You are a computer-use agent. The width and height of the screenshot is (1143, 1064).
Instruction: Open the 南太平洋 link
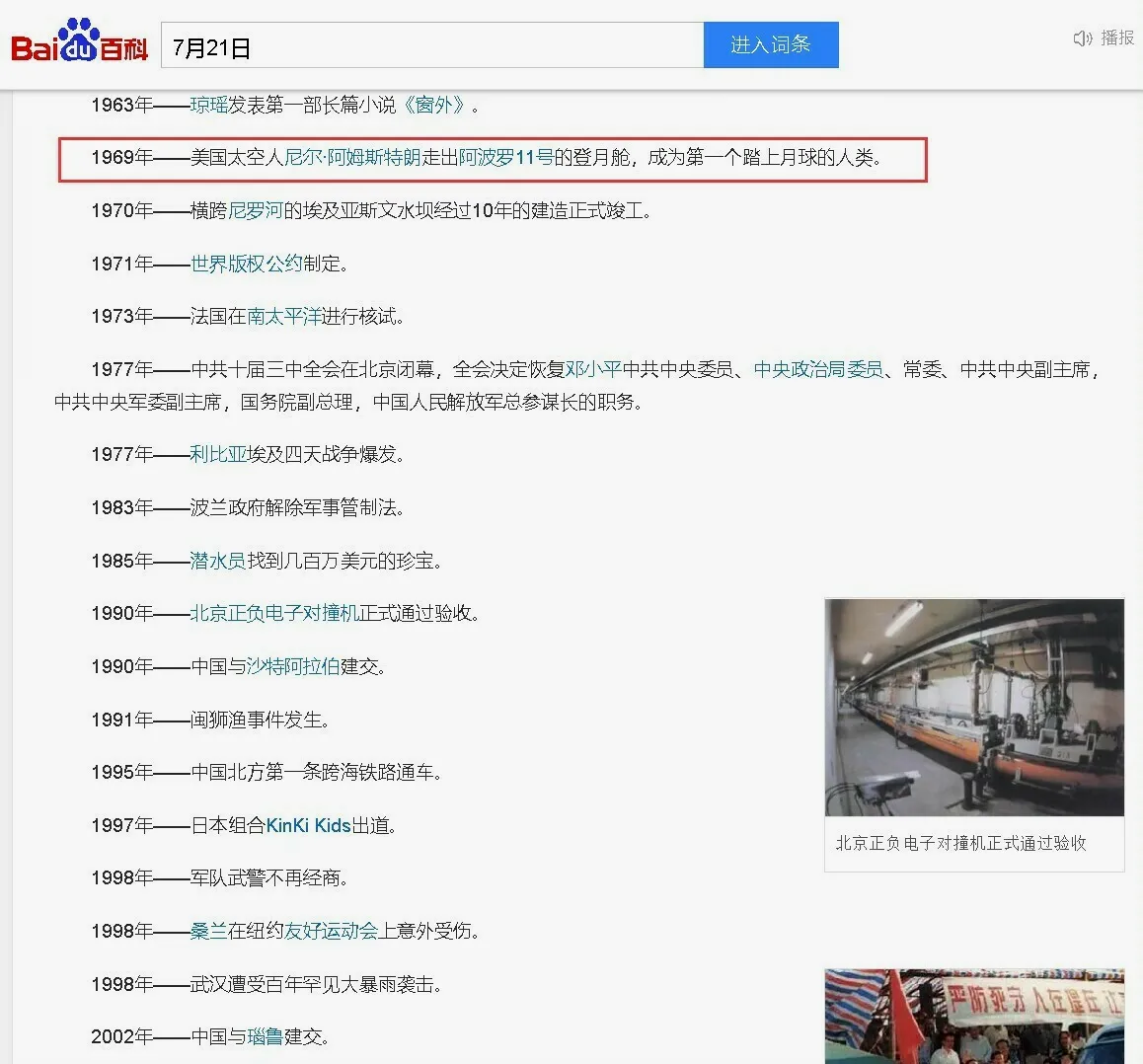[x=283, y=317]
